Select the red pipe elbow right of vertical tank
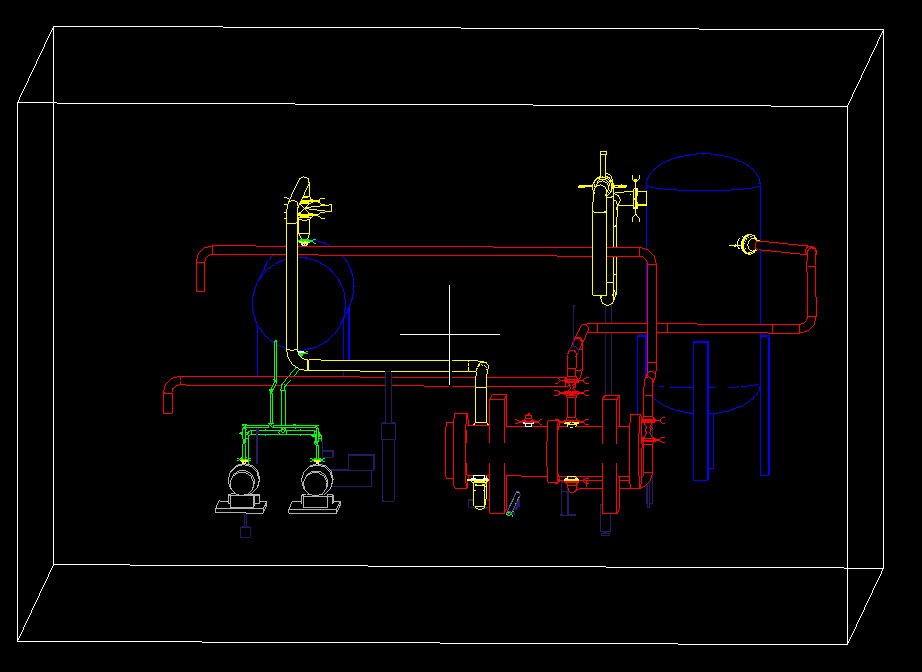Image resolution: width=922 pixels, height=672 pixels. click(810, 288)
